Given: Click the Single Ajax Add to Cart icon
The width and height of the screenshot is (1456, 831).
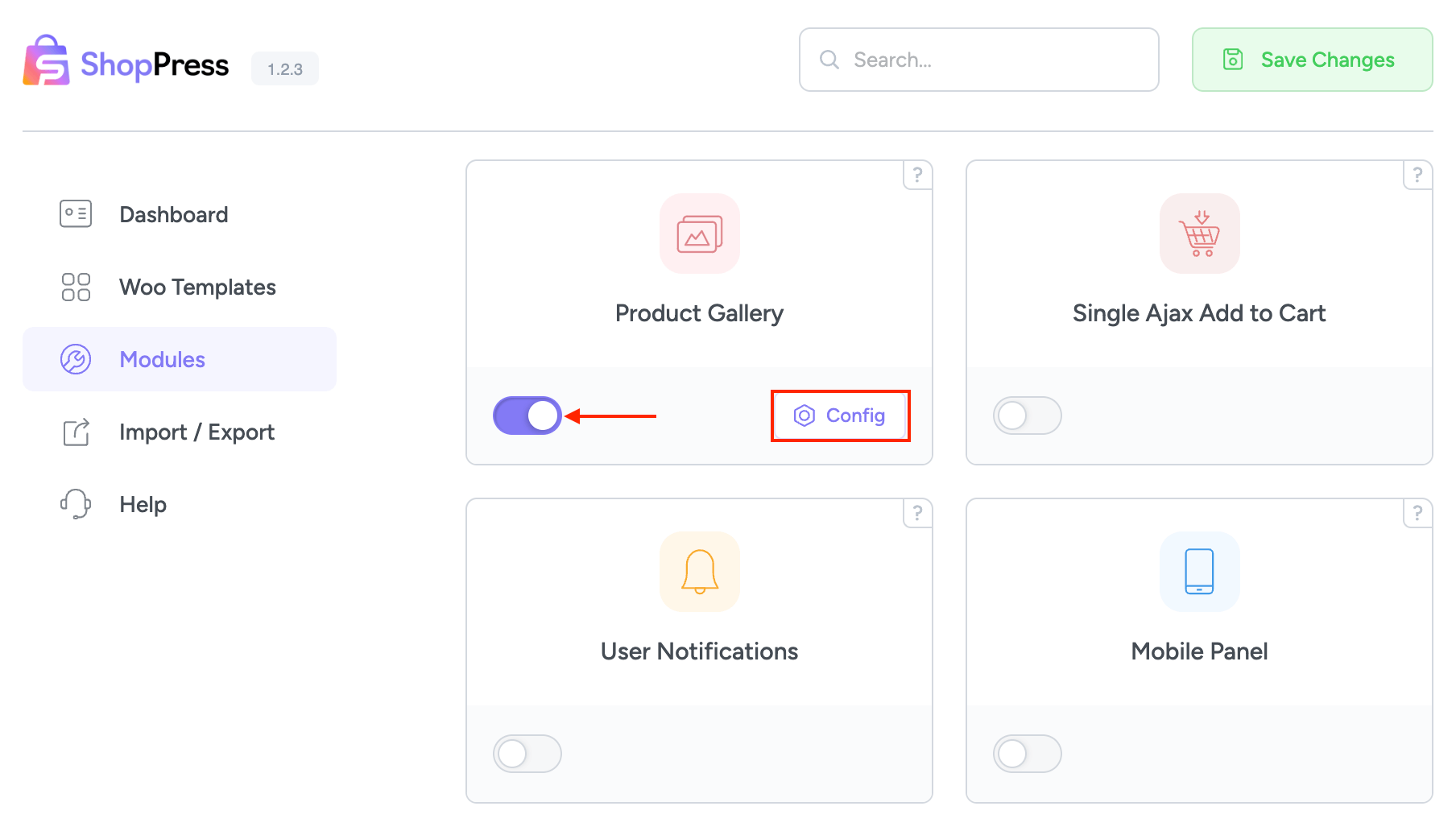Looking at the screenshot, I should click(x=1199, y=234).
